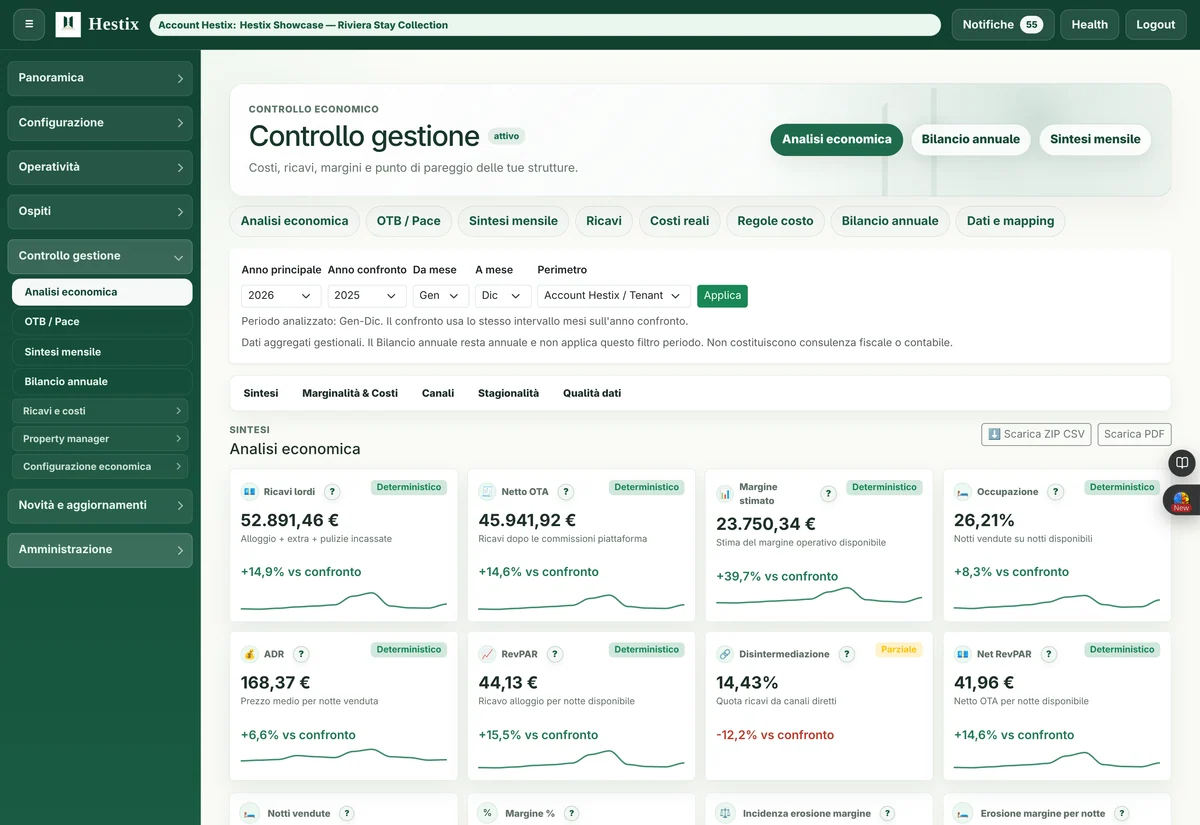Open the book reader side widget
This screenshot has width=1200, height=825.
pos(1183,463)
